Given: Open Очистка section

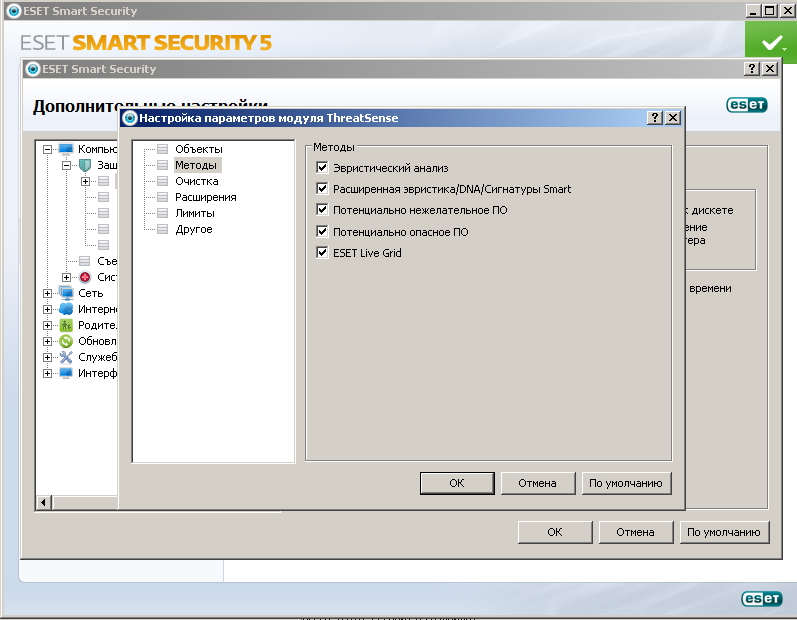Looking at the screenshot, I should click(x=197, y=181).
